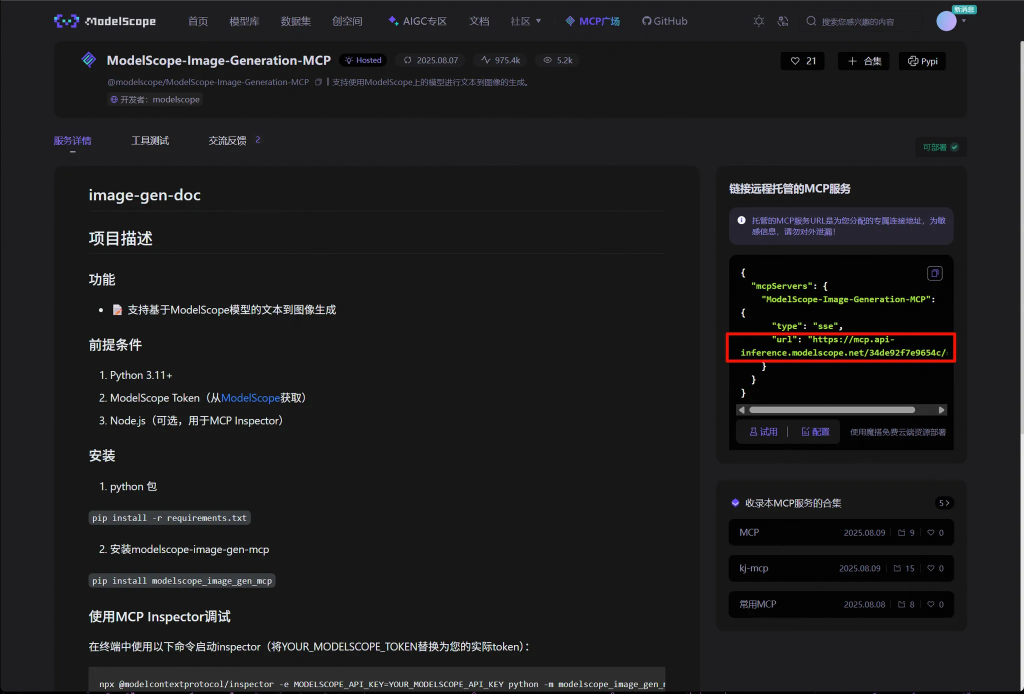The width and height of the screenshot is (1024, 694).
Task: Copy the MCP config JSON icon
Action: (x=935, y=273)
